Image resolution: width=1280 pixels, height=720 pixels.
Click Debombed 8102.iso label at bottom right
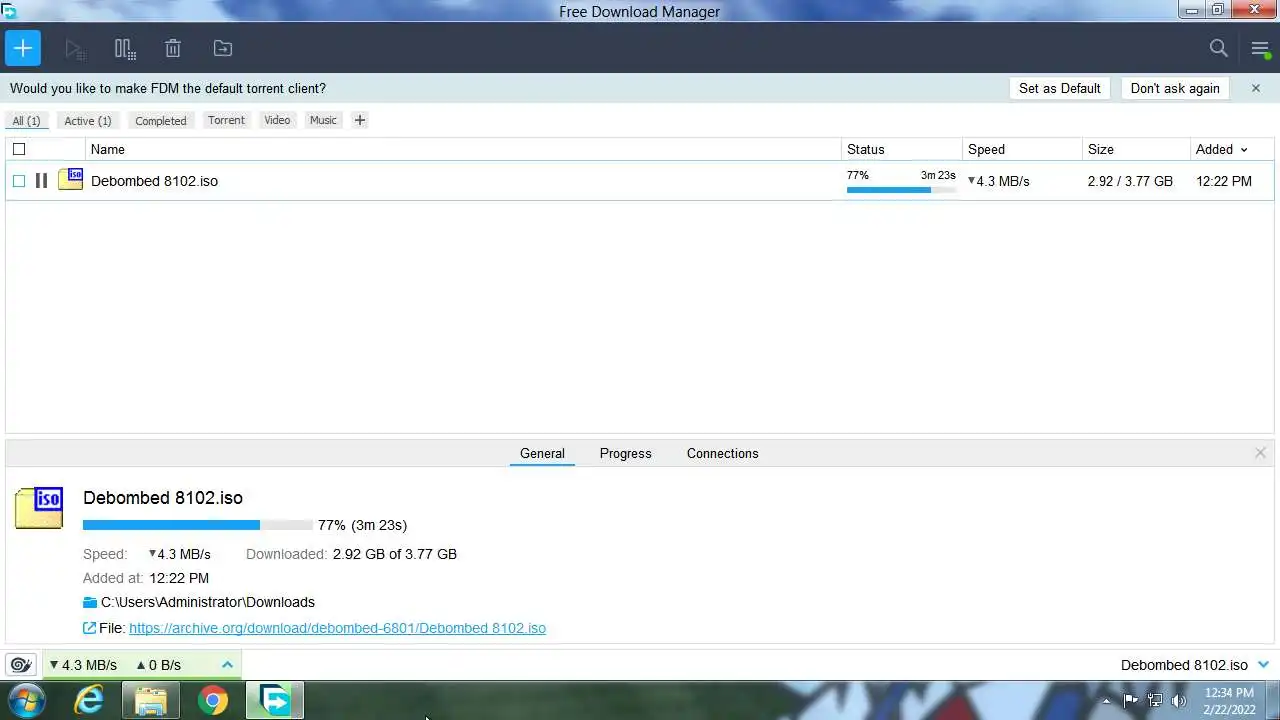pos(1184,665)
